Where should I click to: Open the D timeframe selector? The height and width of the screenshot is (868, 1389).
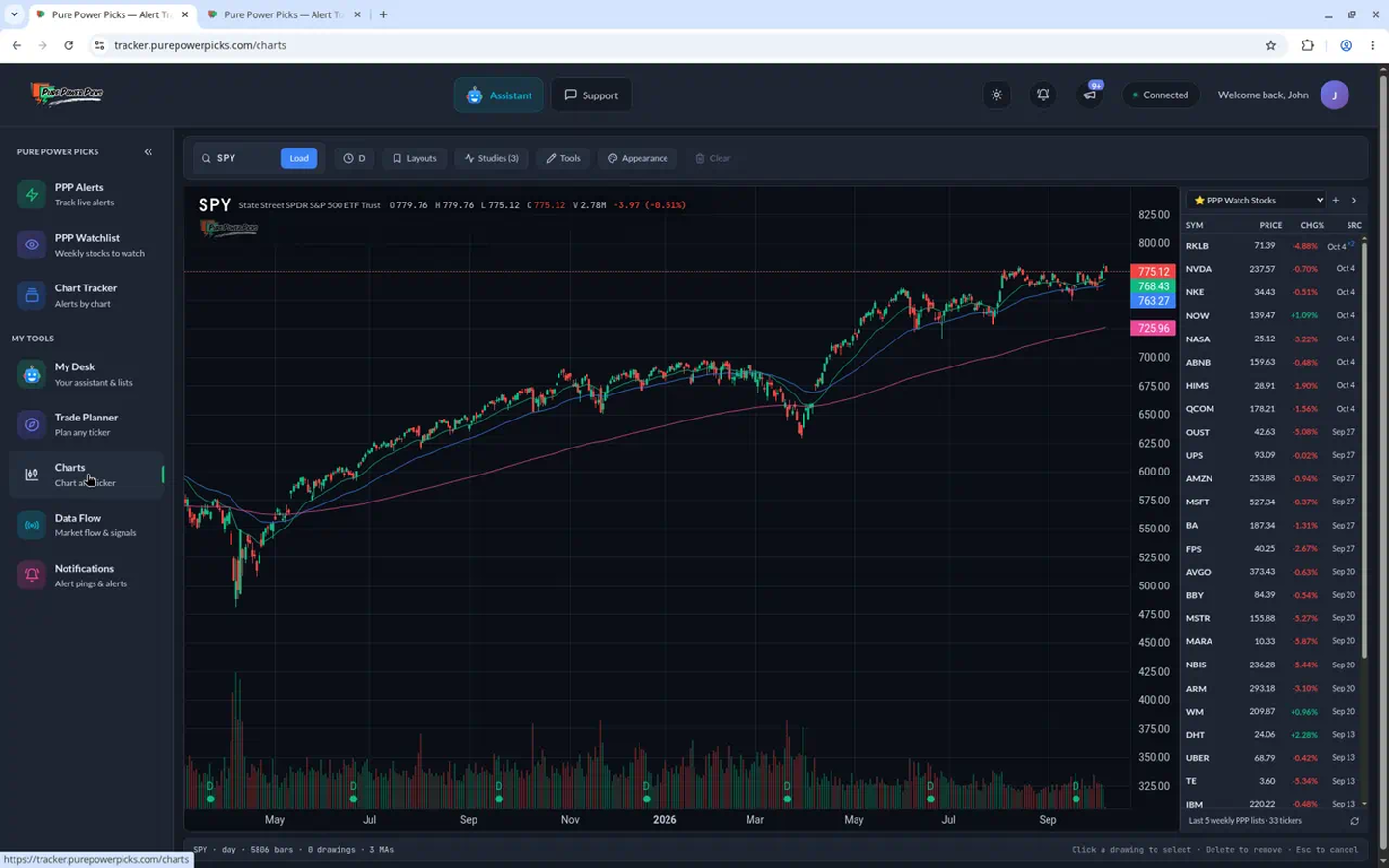[354, 158]
